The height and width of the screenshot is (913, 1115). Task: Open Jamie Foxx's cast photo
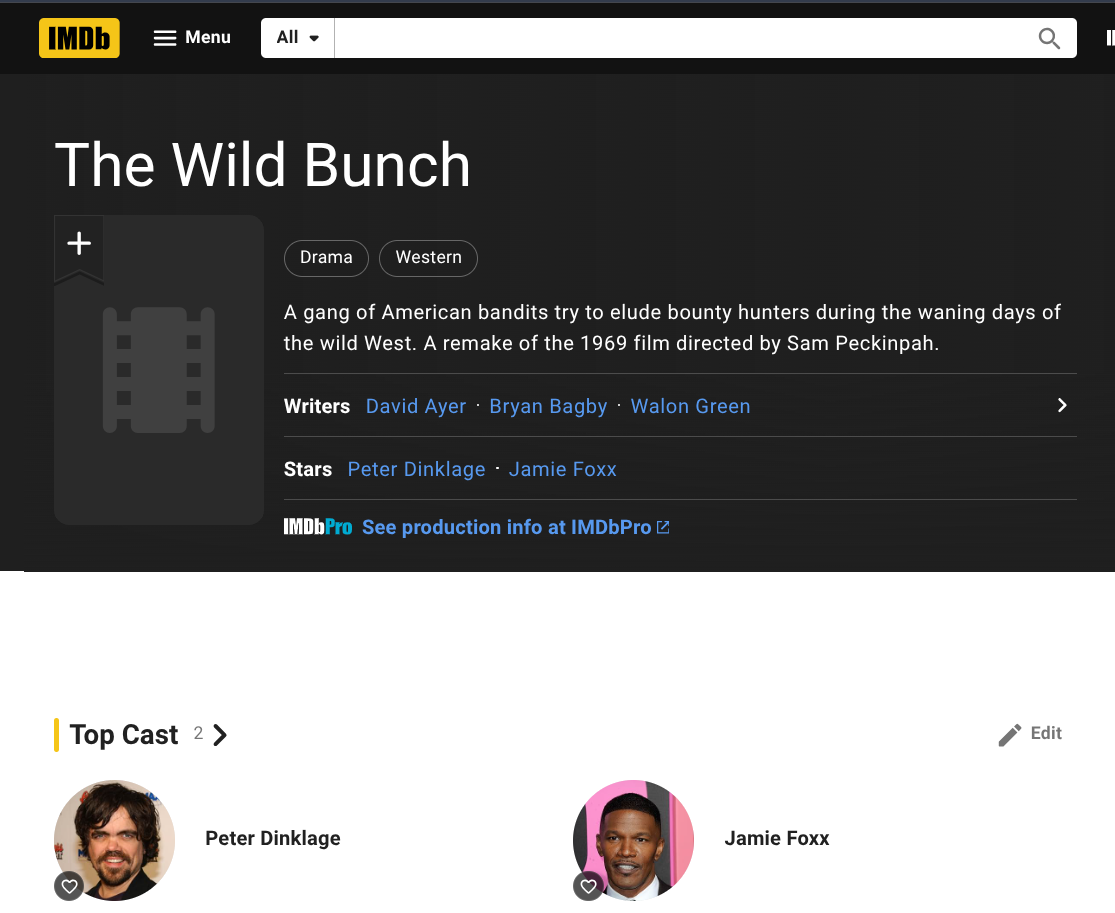(x=634, y=840)
